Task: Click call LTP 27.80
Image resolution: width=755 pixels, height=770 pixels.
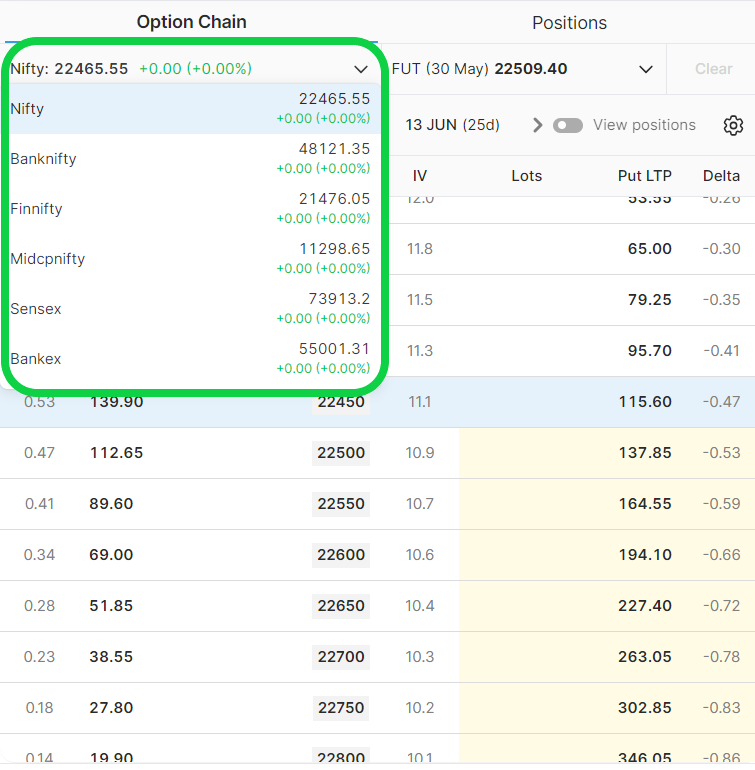Action: 111,708
